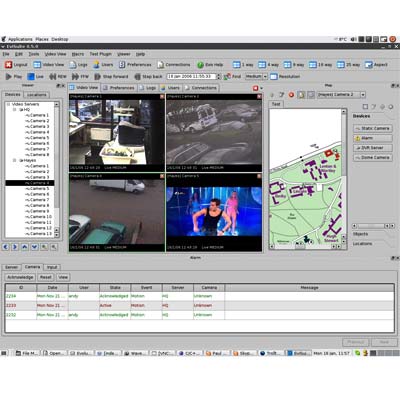Click the red Logout icon in toolbar
This screenshot has width=400, height=400.
(x=8, y=65)
